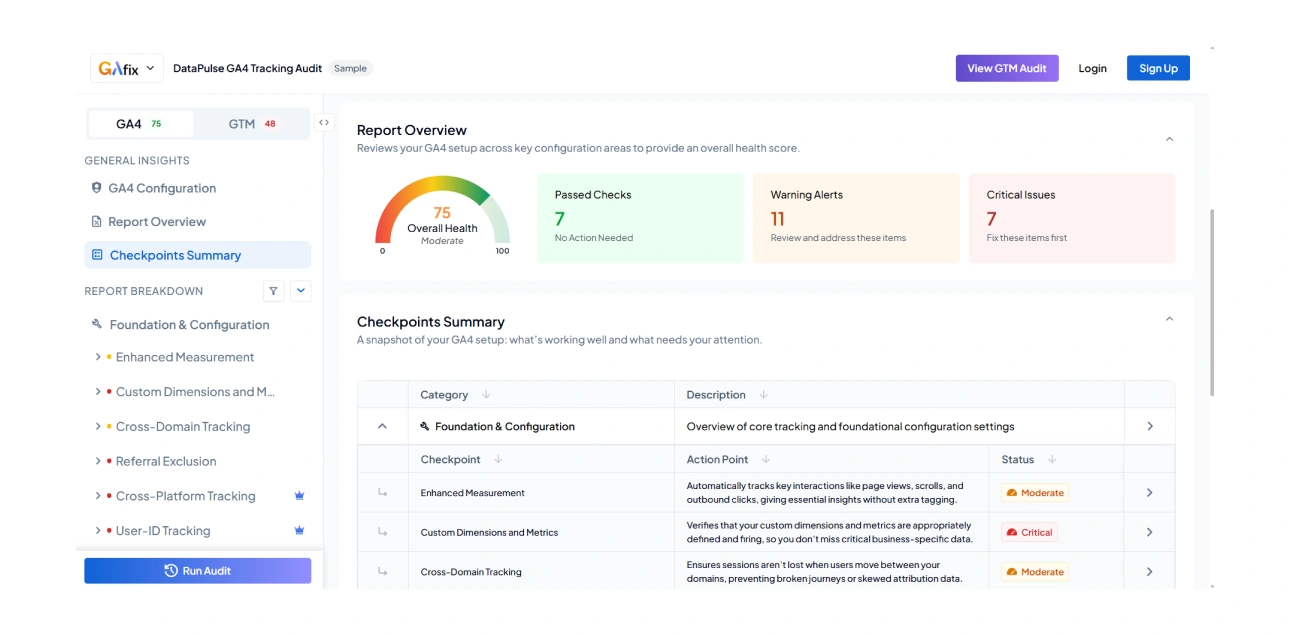Click Critical status badge for Custom Dimensions
The width and height of the screenshot is (1290, 635).
tap(1029, 533)
